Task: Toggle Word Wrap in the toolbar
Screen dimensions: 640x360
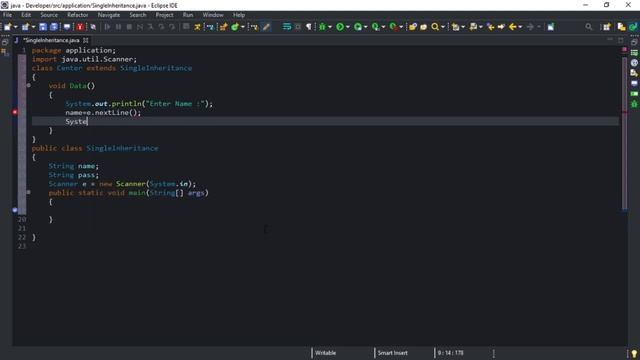Action: click(287, 27)
